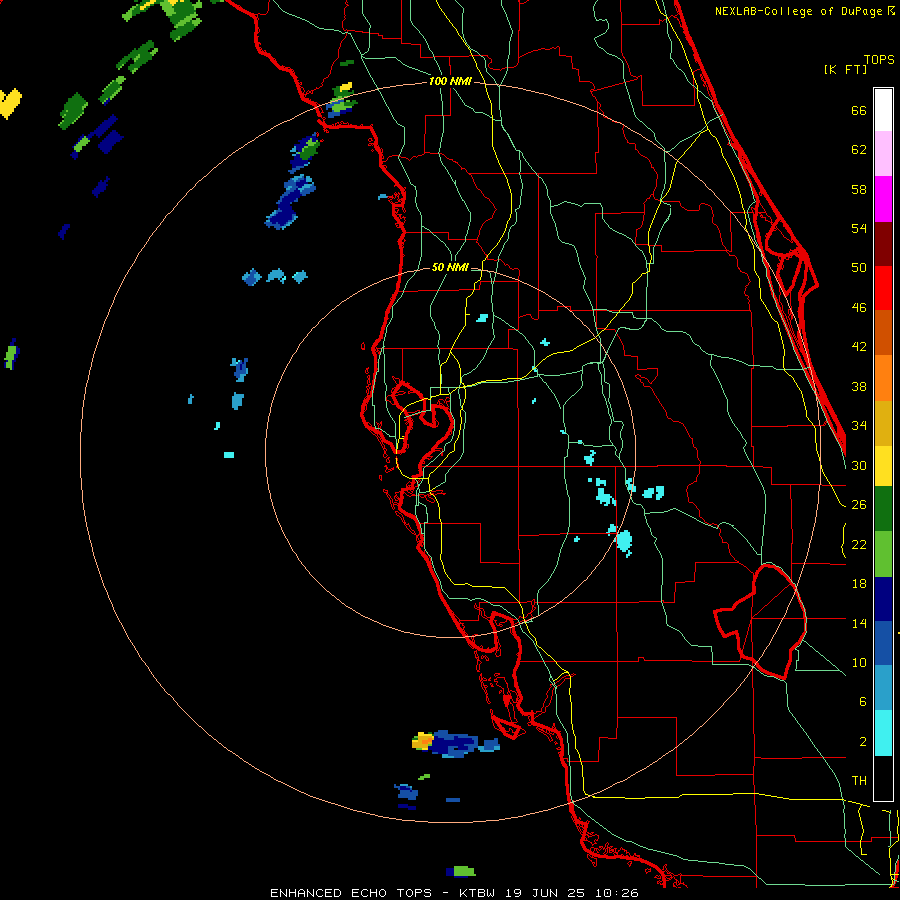Screen dimensions: 900x900
Task: Click legend value "58"
Action: click(x=859, y=189)
